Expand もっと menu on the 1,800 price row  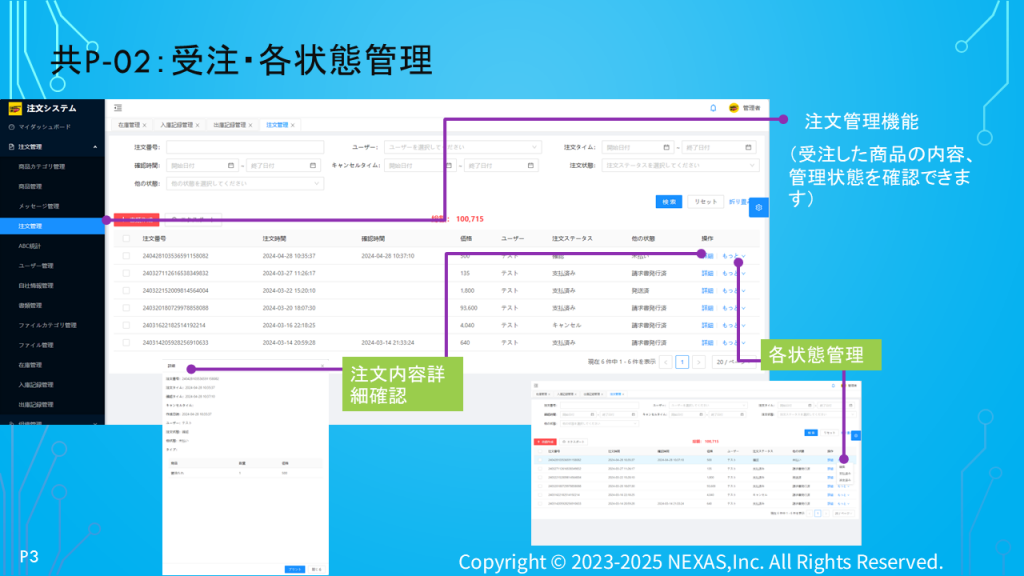[x=733, y=291]
